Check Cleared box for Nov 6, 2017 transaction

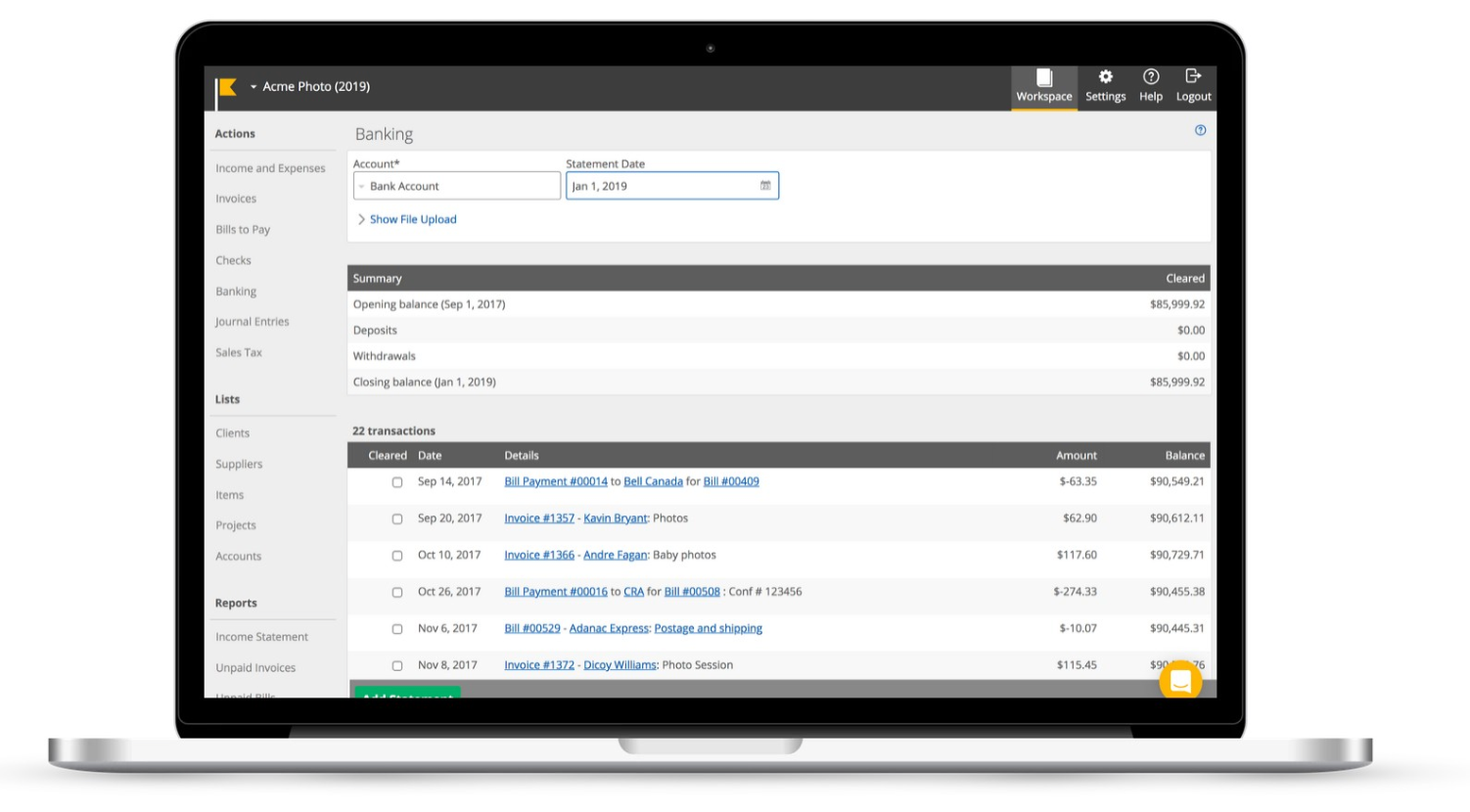(397, 629)
